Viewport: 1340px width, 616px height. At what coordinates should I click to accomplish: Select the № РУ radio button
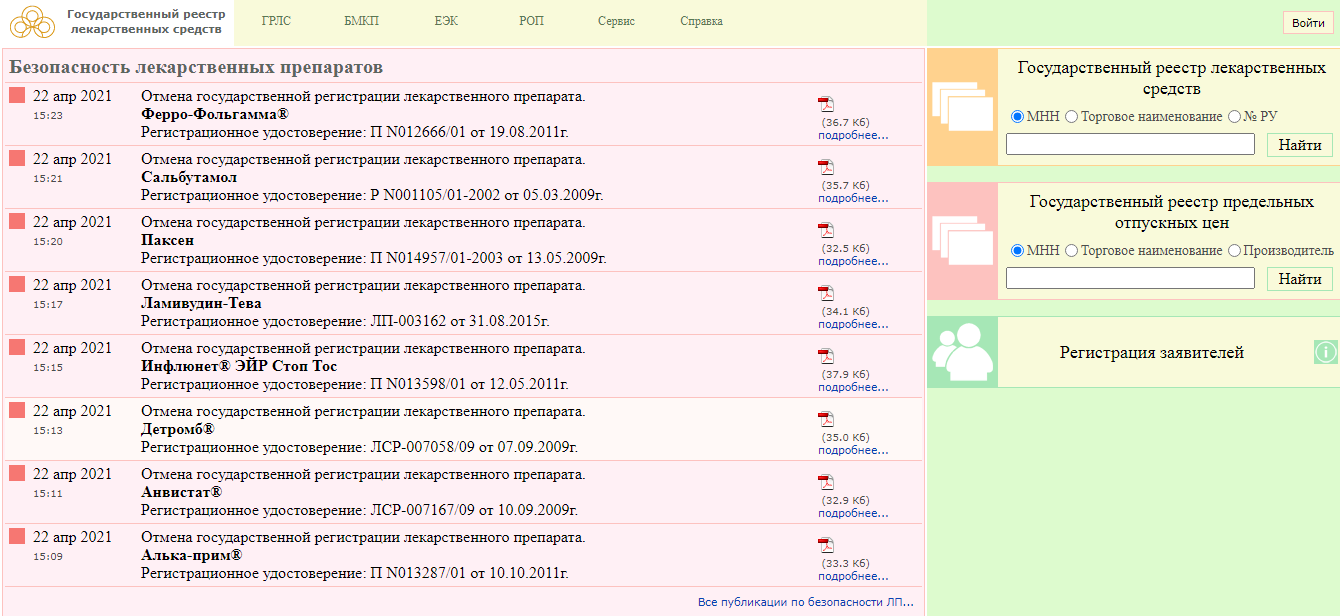point(1234,117)
